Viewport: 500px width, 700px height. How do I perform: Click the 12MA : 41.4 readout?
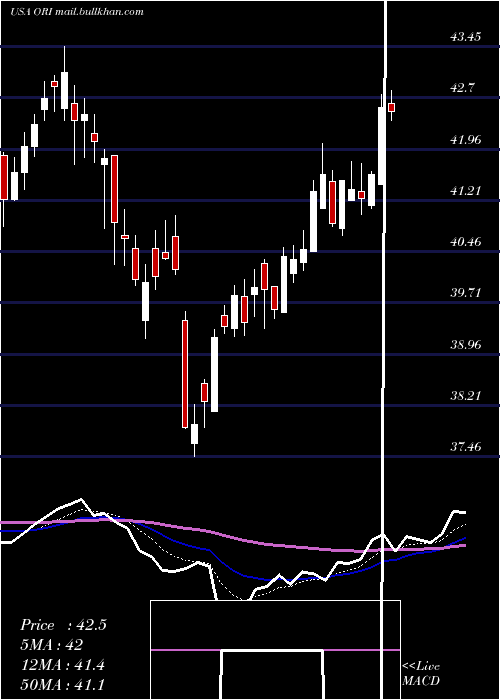(x=62, y=665)
